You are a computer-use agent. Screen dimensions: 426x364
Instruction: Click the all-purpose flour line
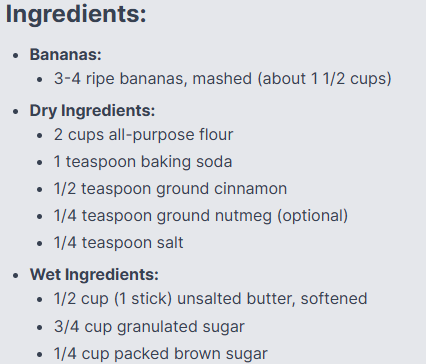pyautogui.click(x=144, y=135)
